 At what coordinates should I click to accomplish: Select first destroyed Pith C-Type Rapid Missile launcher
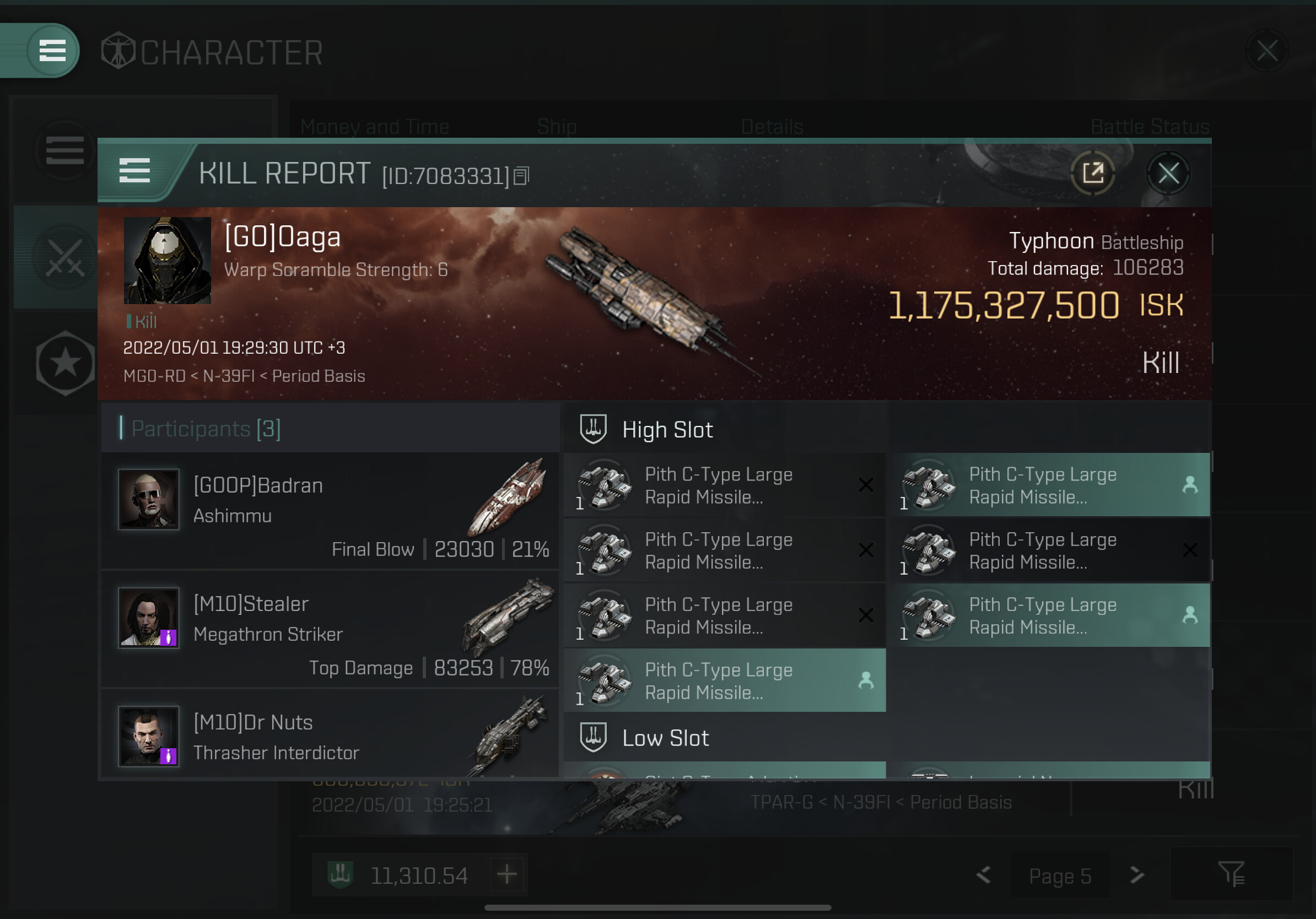[x=725, y=485]
